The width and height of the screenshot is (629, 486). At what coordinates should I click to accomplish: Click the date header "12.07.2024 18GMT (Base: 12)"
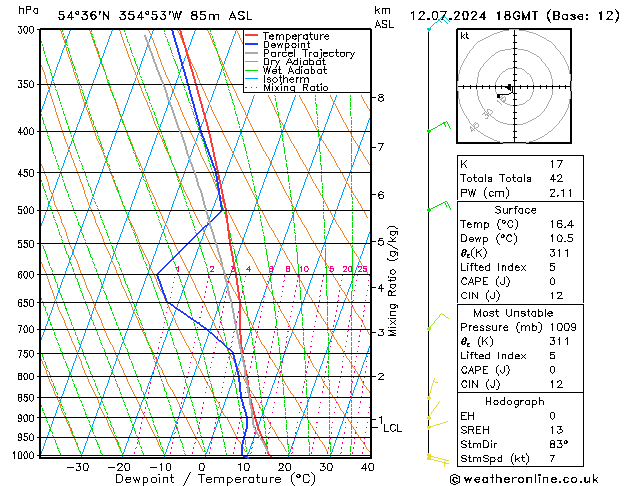(x=514, y=16)
